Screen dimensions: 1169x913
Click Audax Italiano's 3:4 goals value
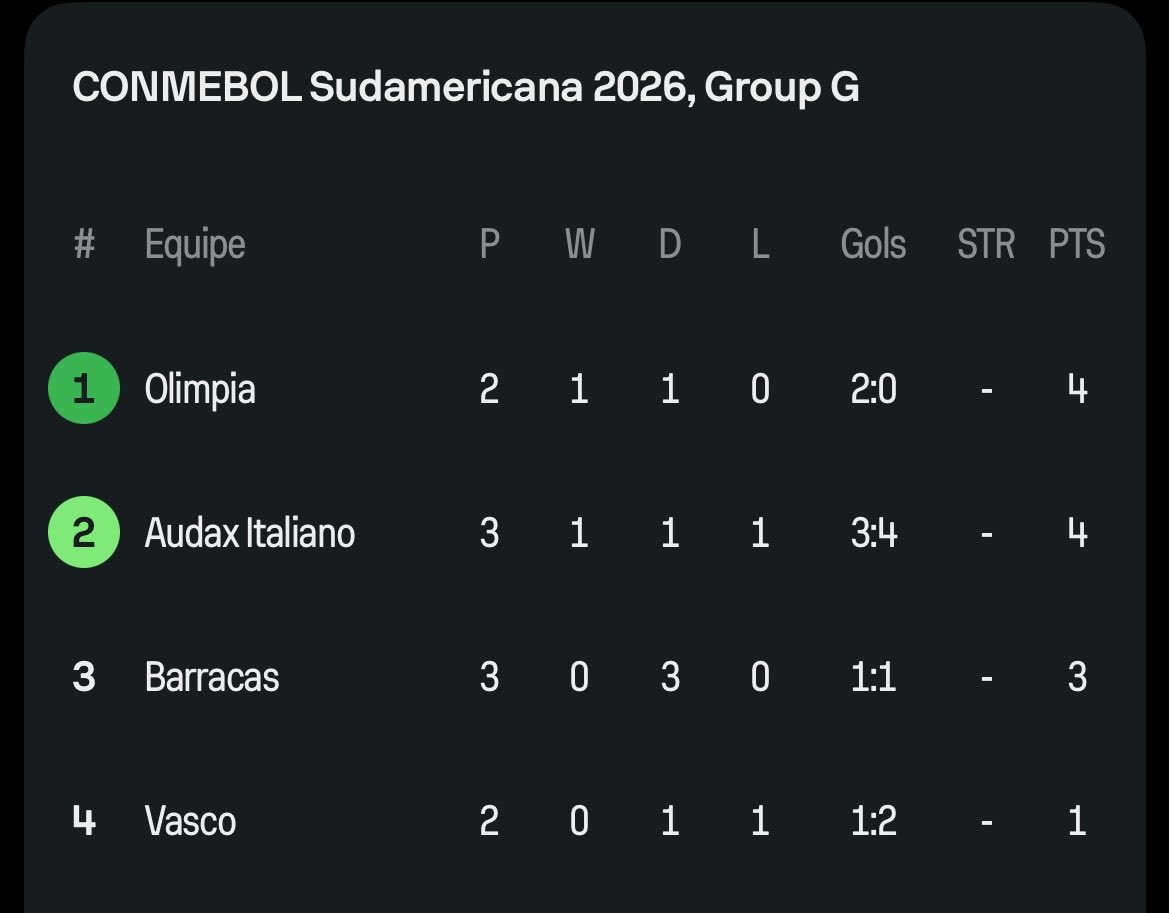(x=873, y=532)
